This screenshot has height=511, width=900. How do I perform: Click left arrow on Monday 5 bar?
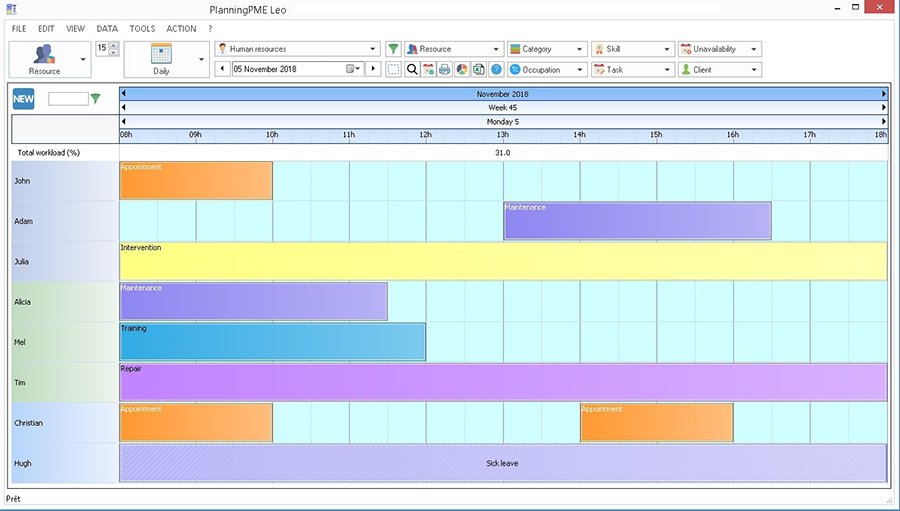[123, 121]
